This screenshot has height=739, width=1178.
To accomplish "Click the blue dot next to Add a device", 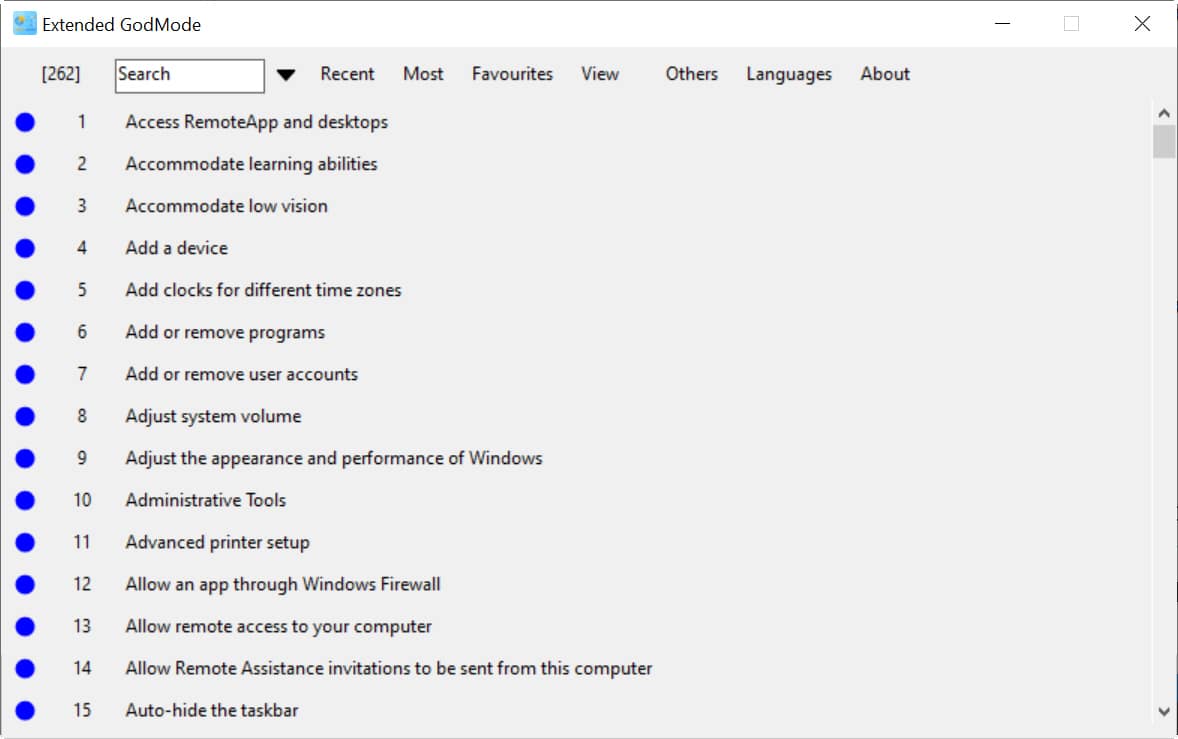I will 25,248.
